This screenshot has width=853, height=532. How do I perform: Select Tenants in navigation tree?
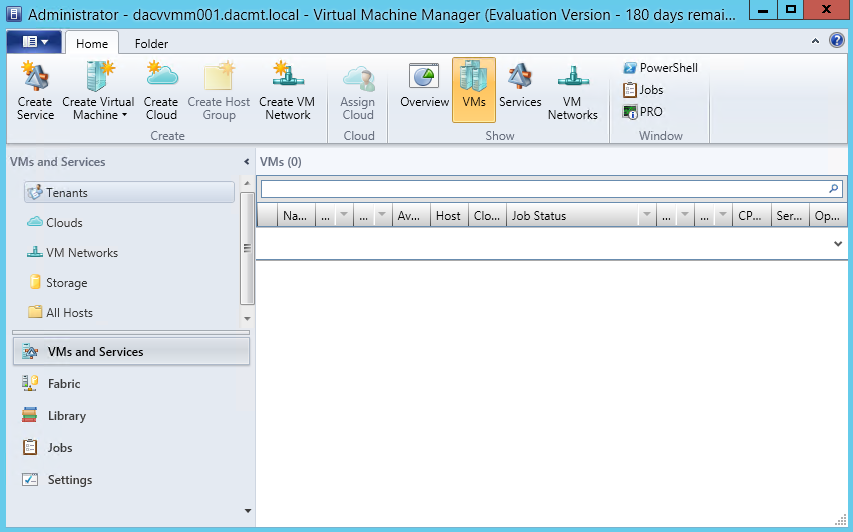(x=129, y=193)
